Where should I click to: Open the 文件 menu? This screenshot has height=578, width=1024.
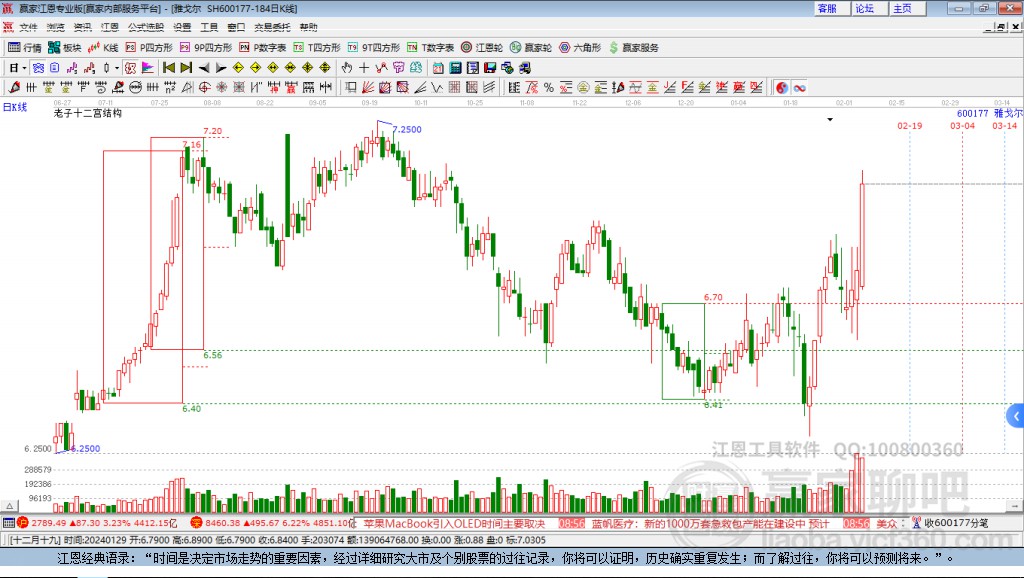coord(28,27)
